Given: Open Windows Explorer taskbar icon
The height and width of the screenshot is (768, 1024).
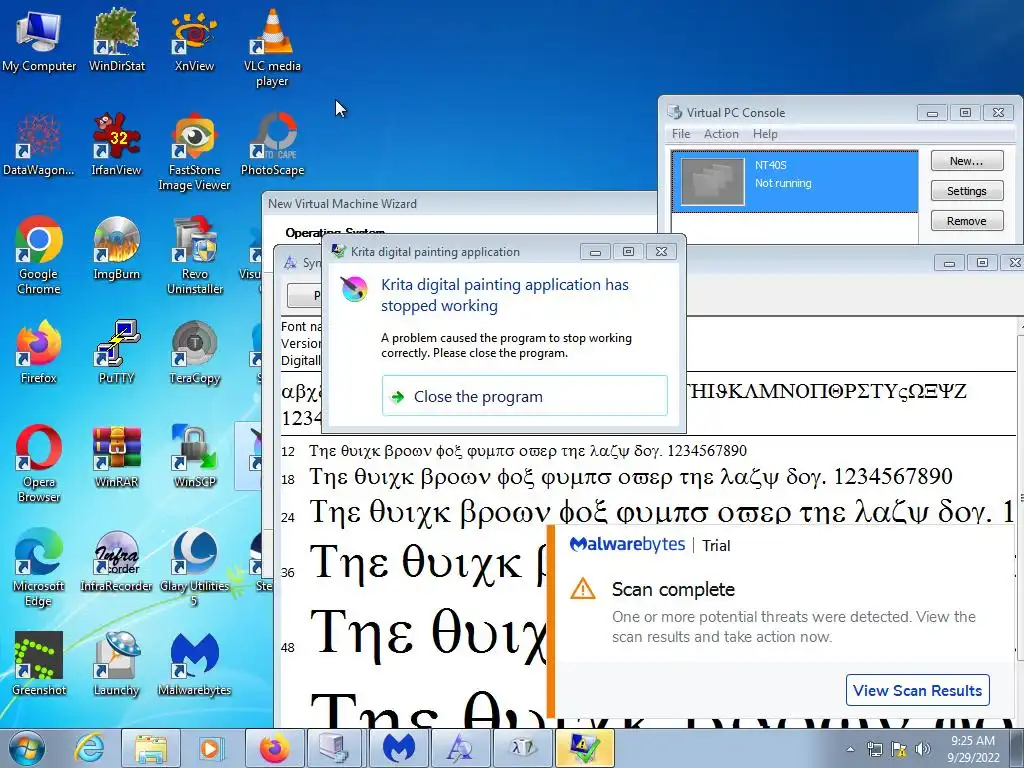Looking at the screenshot, I should (x=150, y=748).
